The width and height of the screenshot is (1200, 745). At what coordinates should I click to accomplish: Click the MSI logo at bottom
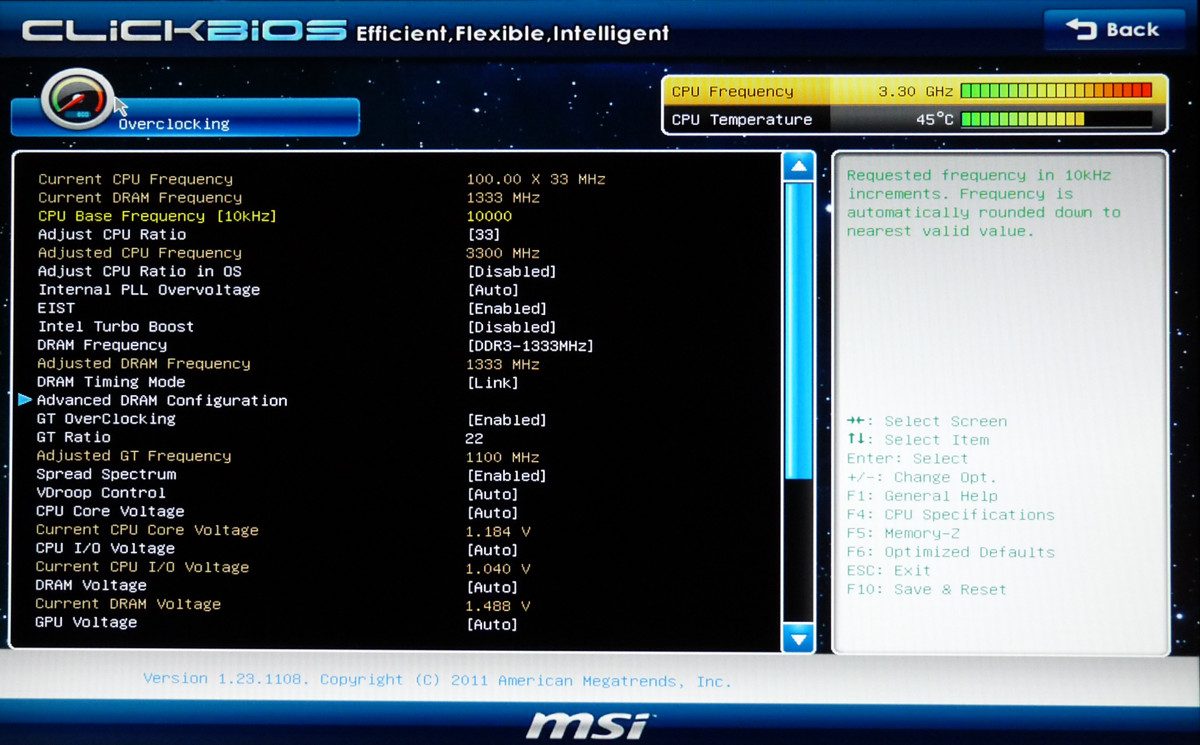pos(589,724)
